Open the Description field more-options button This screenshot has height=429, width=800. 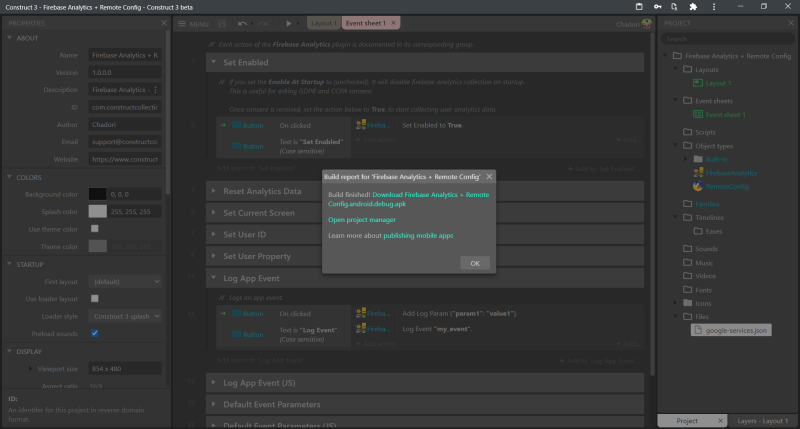156,90
